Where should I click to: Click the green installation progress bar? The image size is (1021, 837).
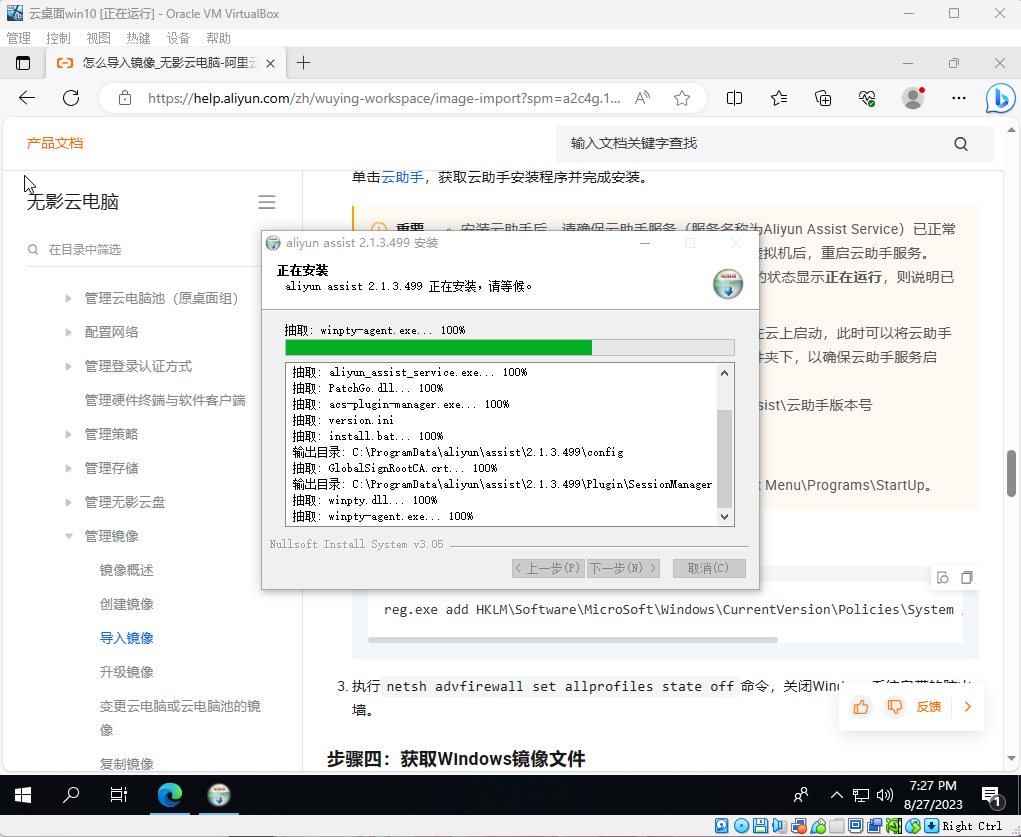(438, 347)
